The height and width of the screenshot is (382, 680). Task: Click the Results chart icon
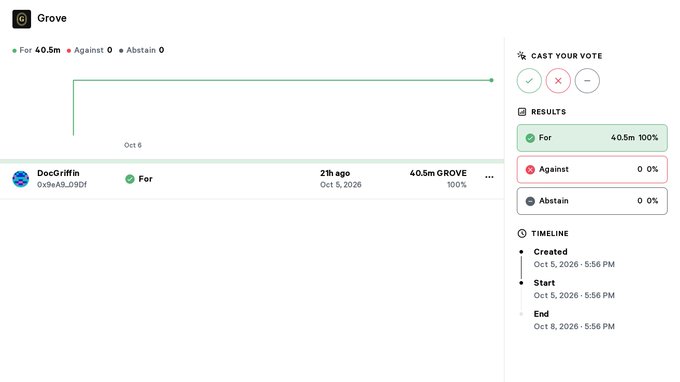(522, 112)
